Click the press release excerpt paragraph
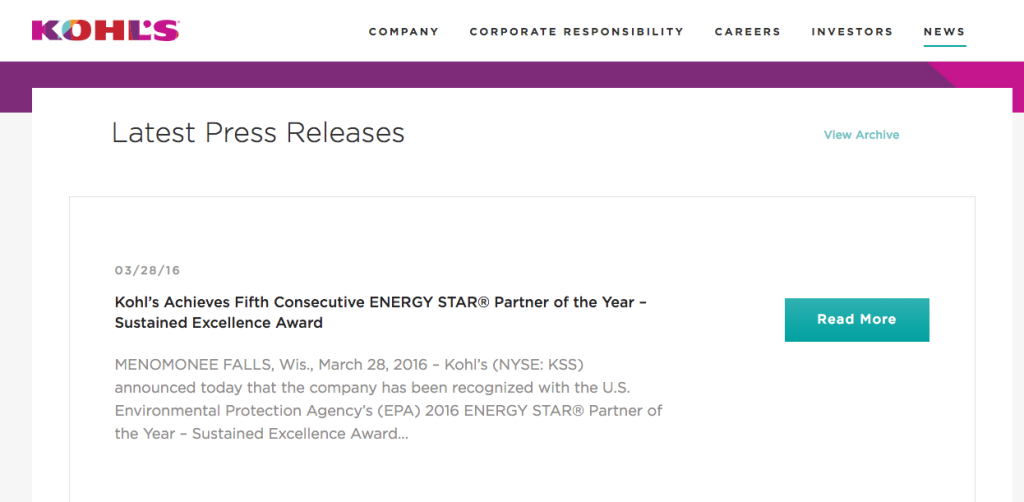 389,399
